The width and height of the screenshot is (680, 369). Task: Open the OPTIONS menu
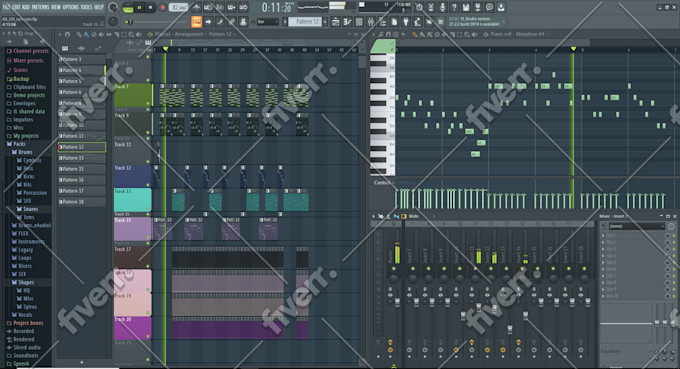click(x=71, y=7)
